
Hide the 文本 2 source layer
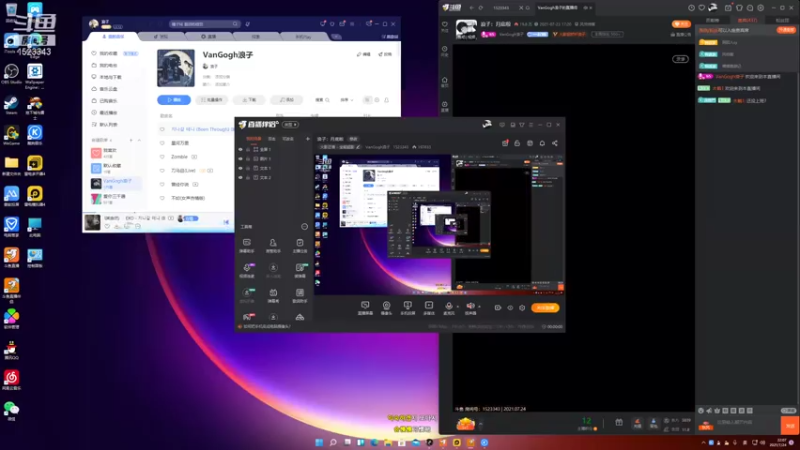pos(240,178)
